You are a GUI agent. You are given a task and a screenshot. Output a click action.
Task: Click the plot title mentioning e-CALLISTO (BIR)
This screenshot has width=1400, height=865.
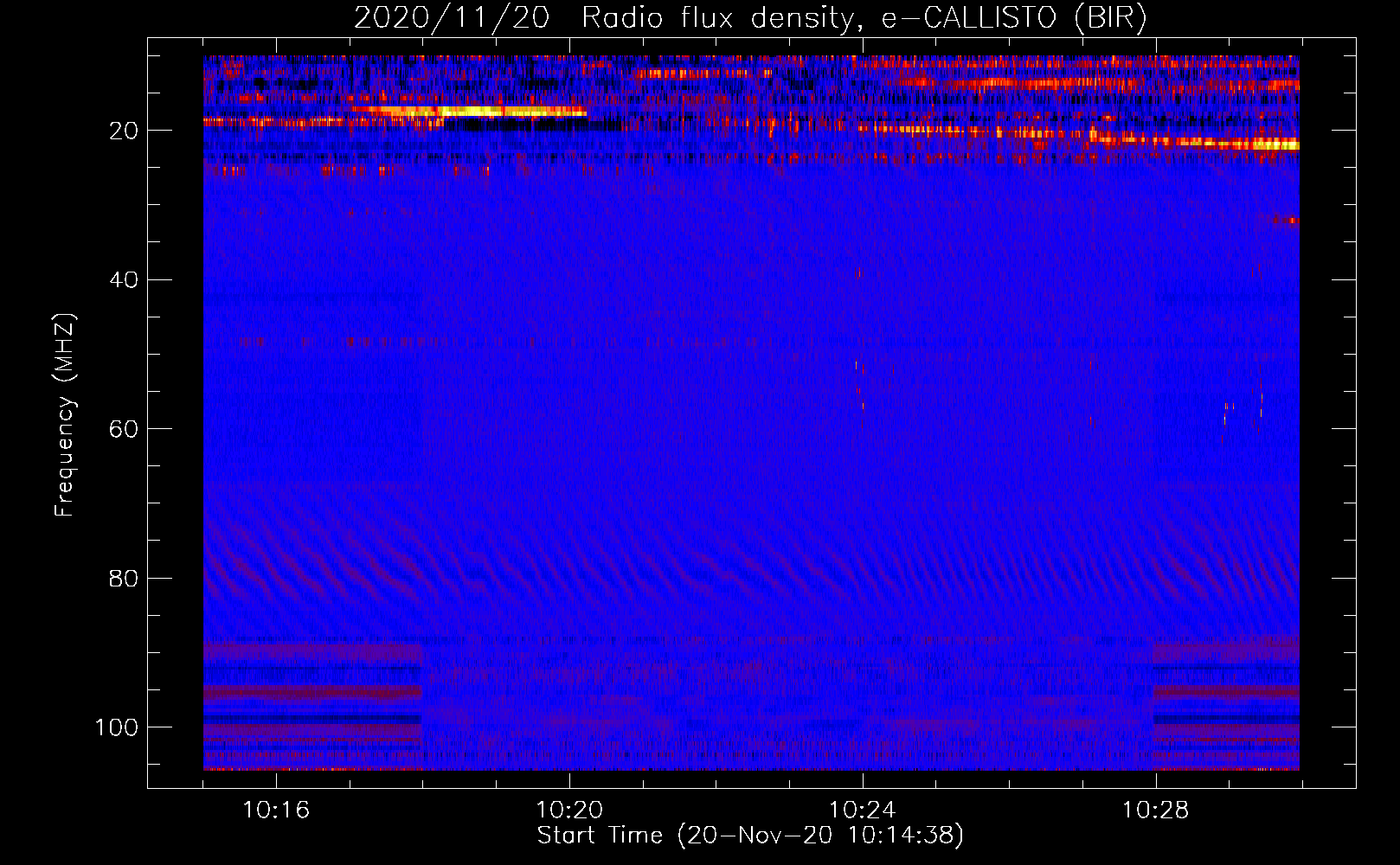[750, 18]
